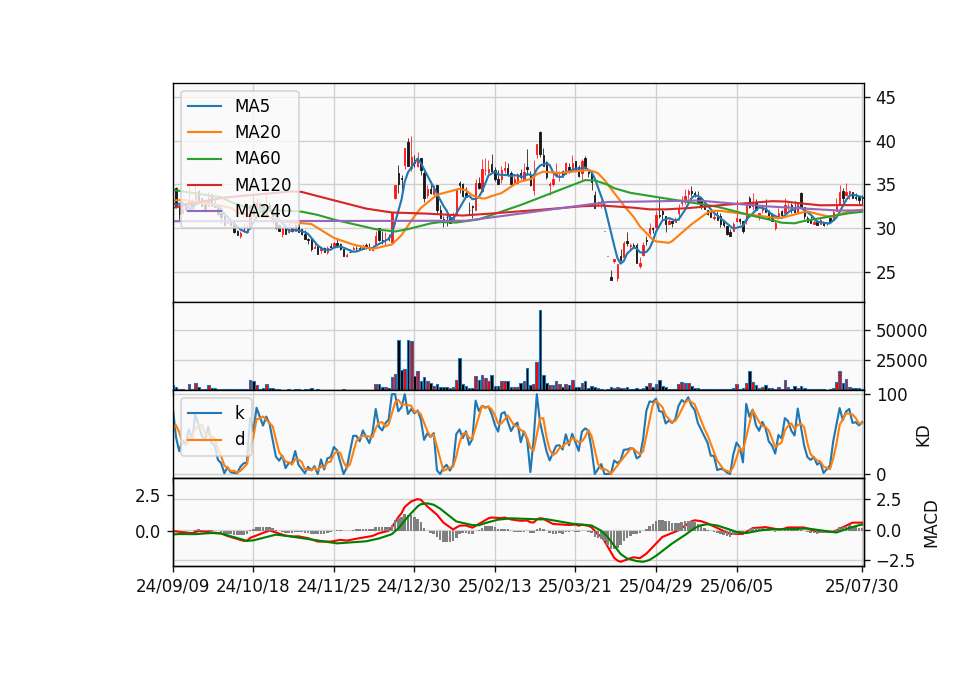Click the 24/12/30 date axis label
960x690 pixels.
click(414, 586)
